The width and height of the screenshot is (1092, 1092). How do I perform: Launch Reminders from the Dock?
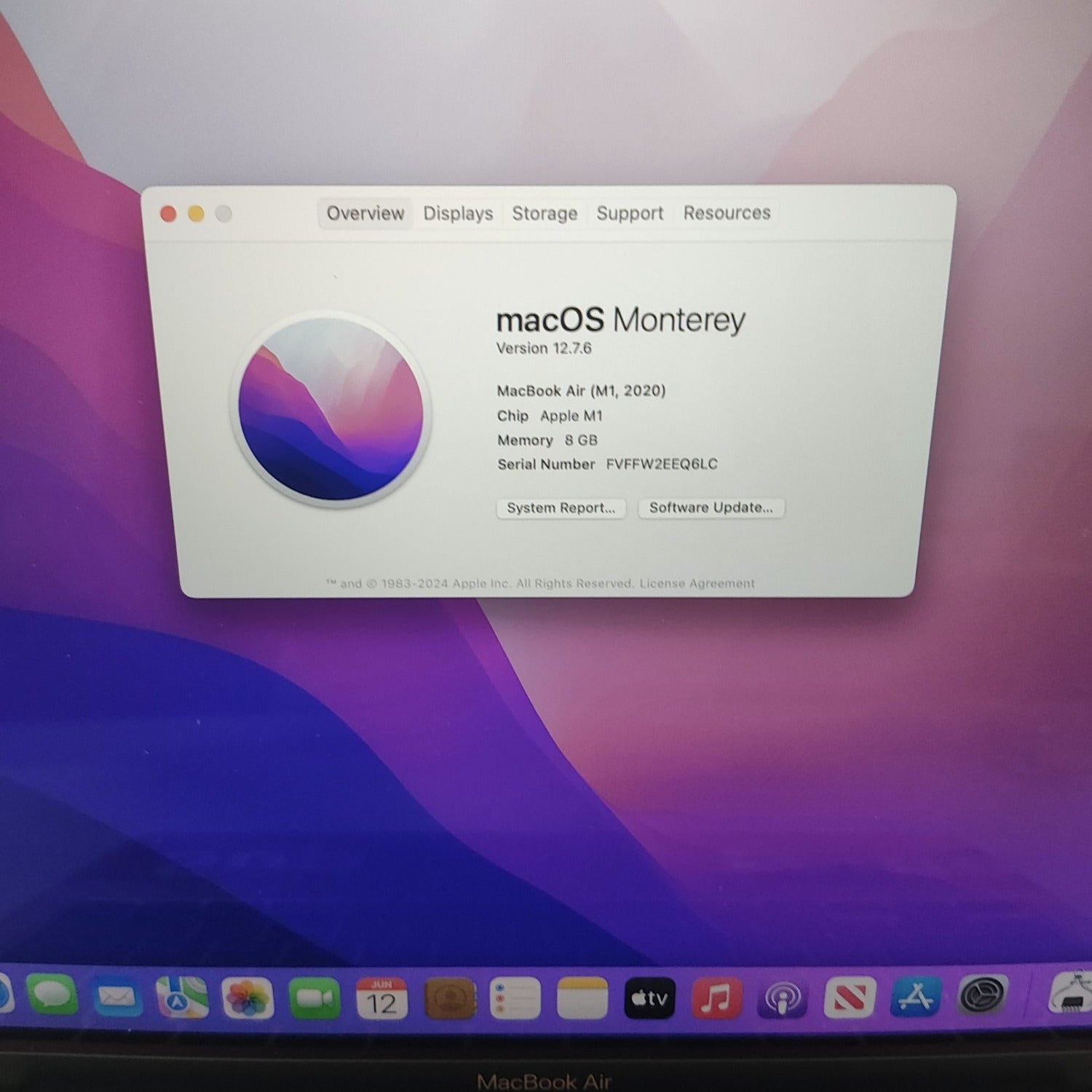pyautogui.click(x=515, y=998)
